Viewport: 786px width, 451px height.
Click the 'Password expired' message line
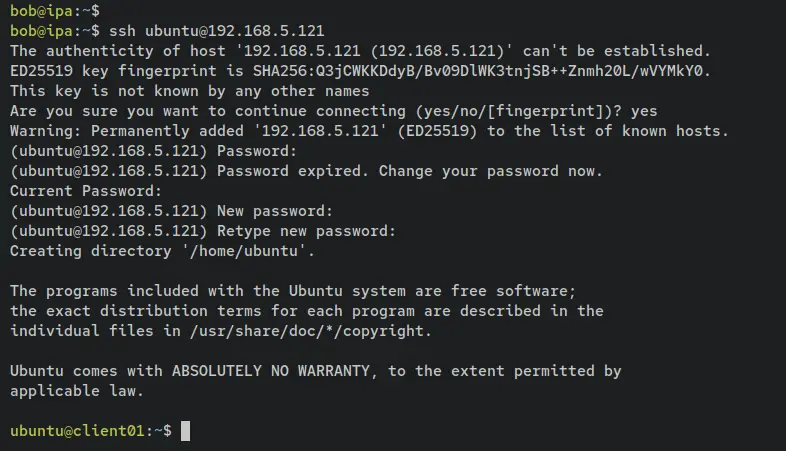tap(306, 171)
